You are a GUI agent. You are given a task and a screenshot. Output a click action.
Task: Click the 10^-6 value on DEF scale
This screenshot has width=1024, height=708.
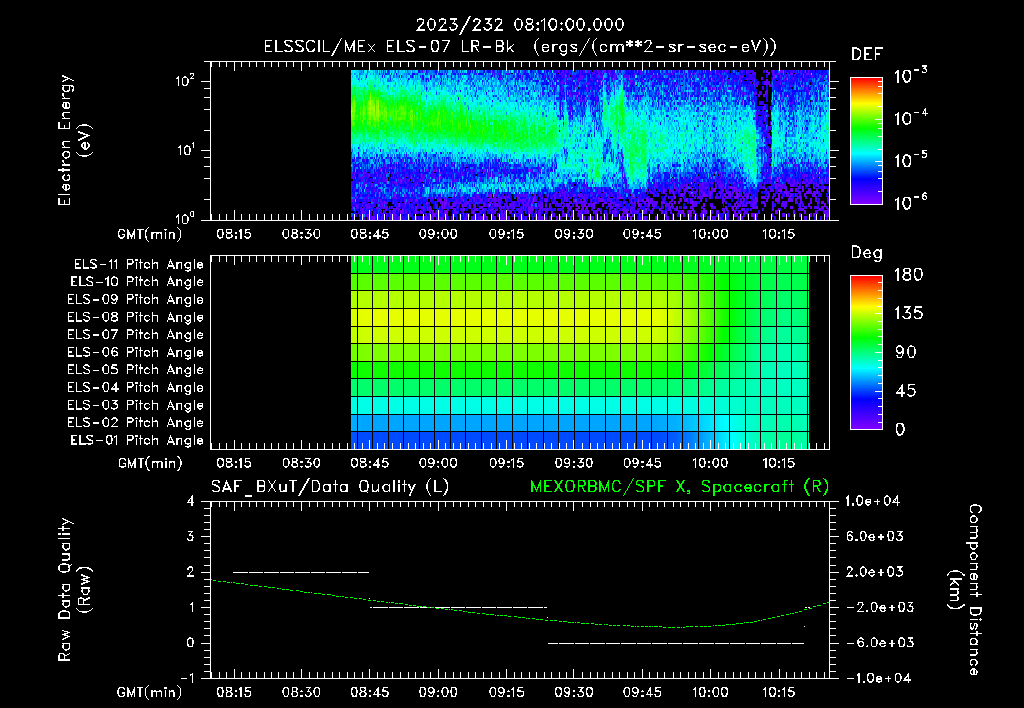click(x=910, y=202)
